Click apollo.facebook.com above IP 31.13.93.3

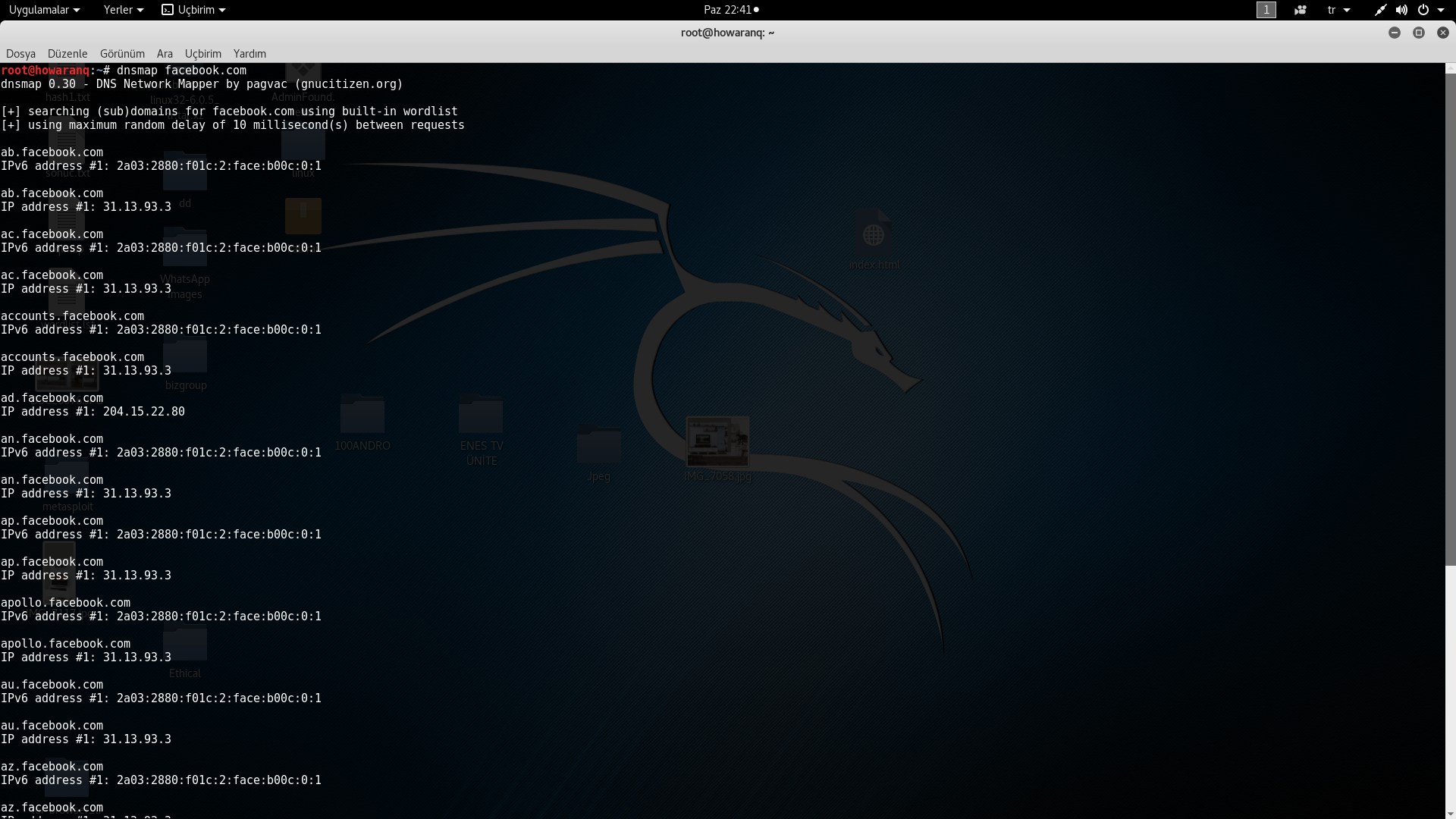tap(65, 644)
